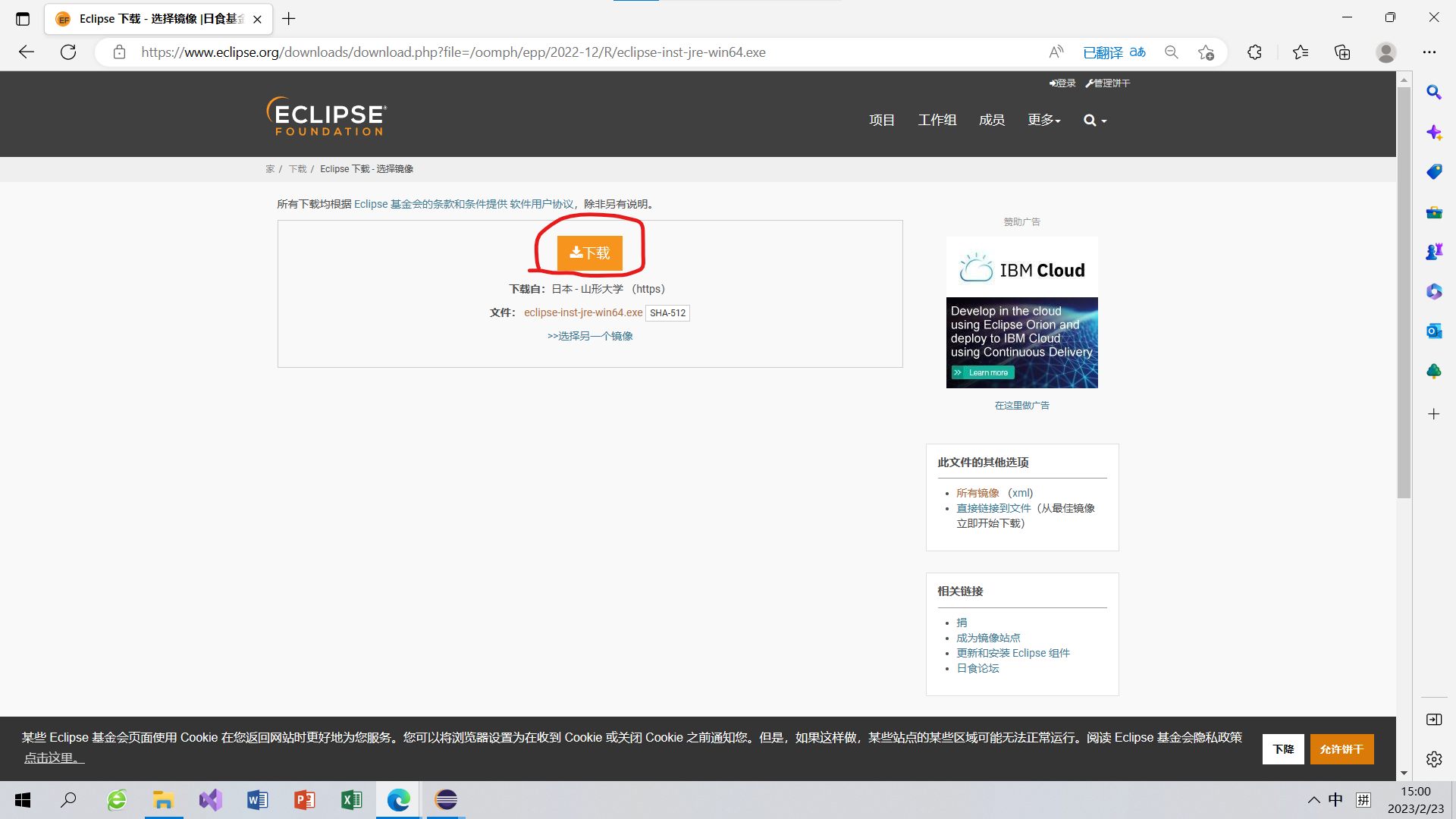Open the Collections icon

click(1342, 52)
